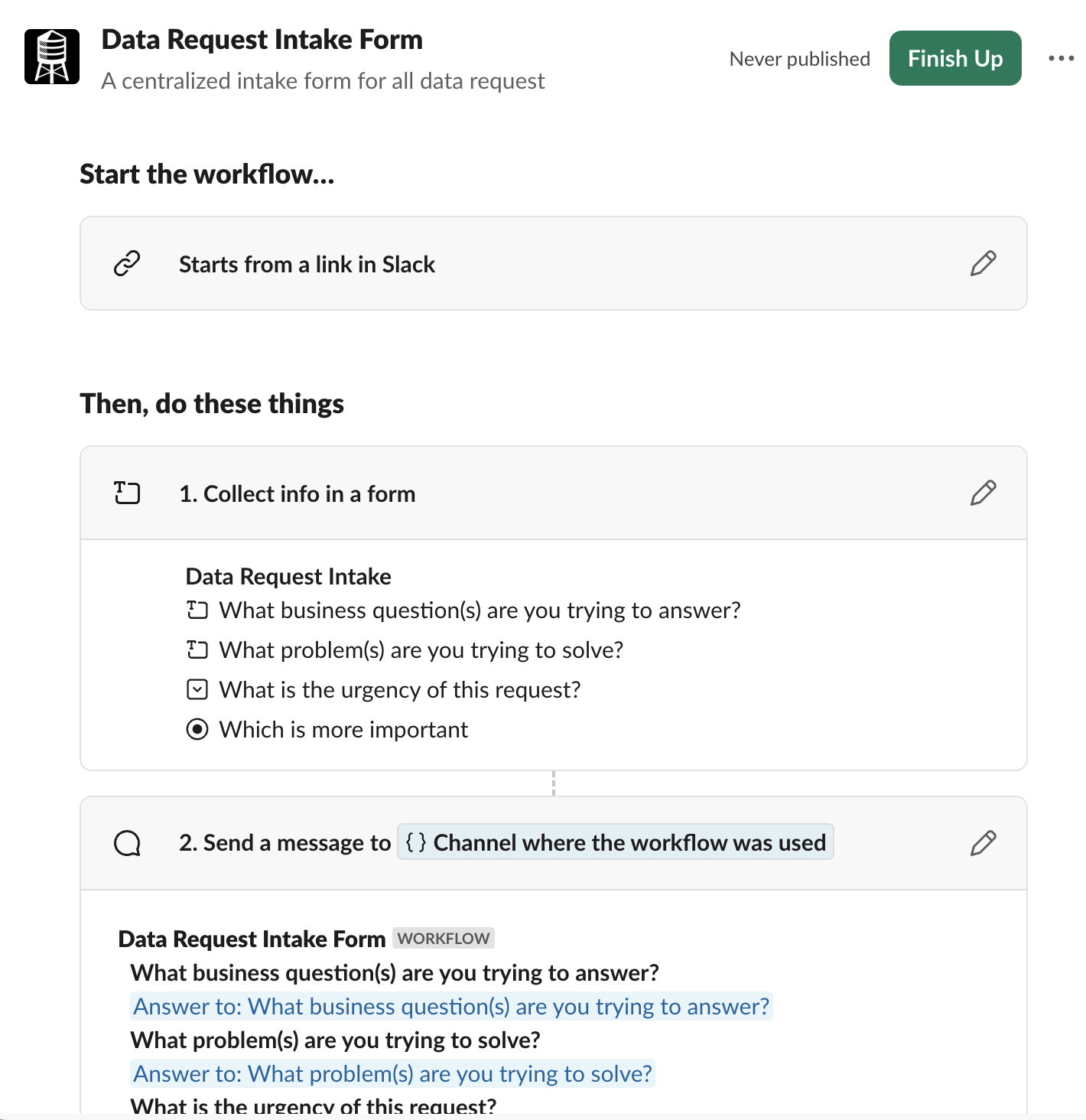
Task: Click the pencil icon on the form step
Action: (984, 493)
